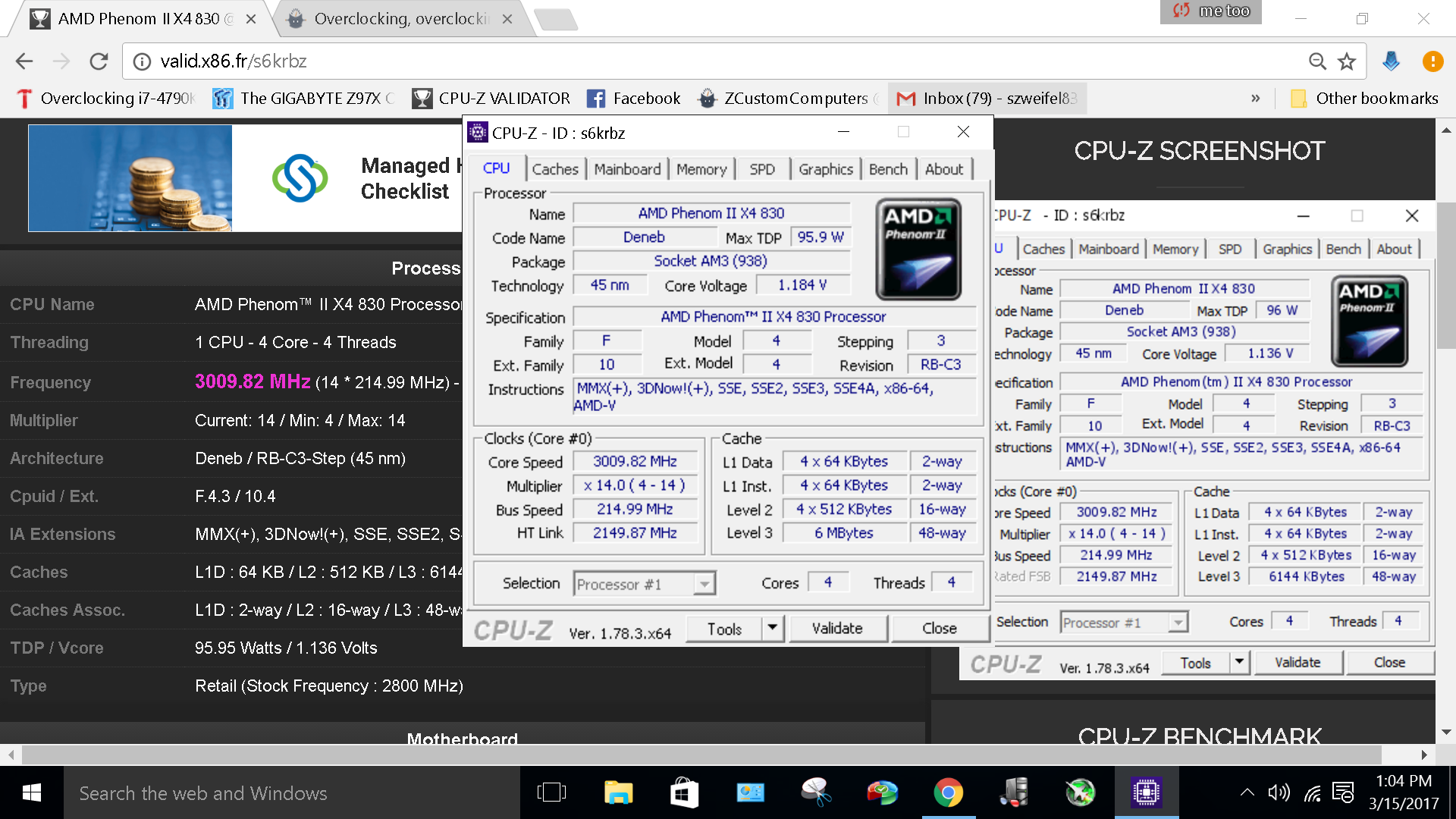
Task: Open Overclocking i7-4790k bookmark
Action: tap(106, 99)
